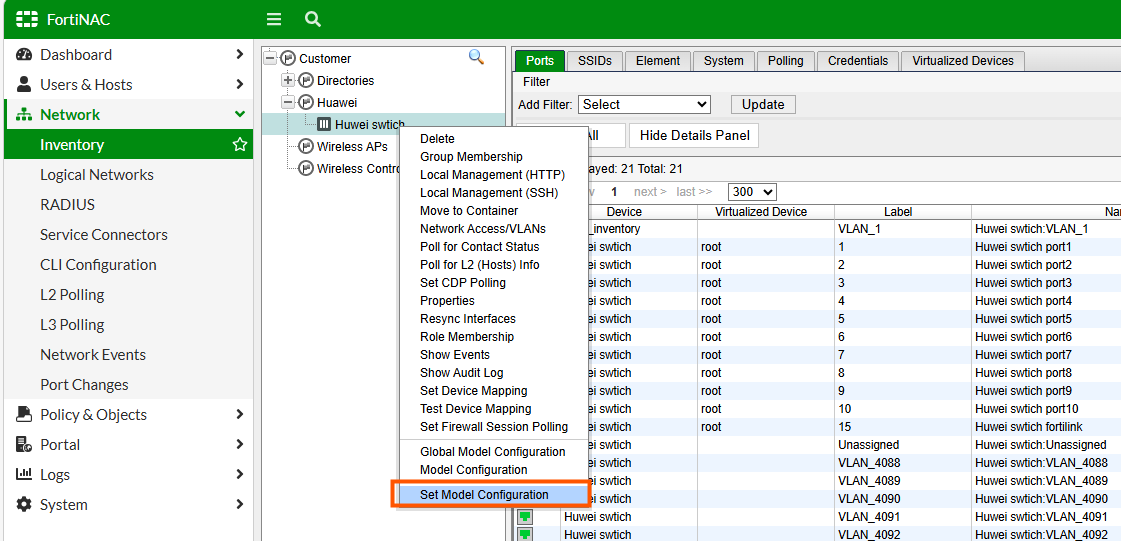This screenshot has height=541, width=1121.
Task: Expand the Portal menu chevron
Action: [240, 445]
